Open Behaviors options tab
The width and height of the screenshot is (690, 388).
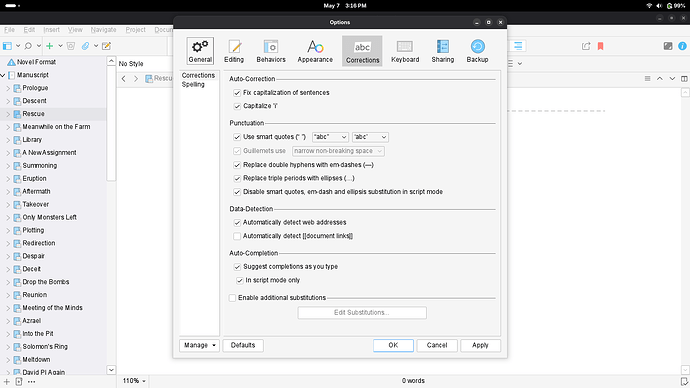pyautogui.click(x=271, y=51)
